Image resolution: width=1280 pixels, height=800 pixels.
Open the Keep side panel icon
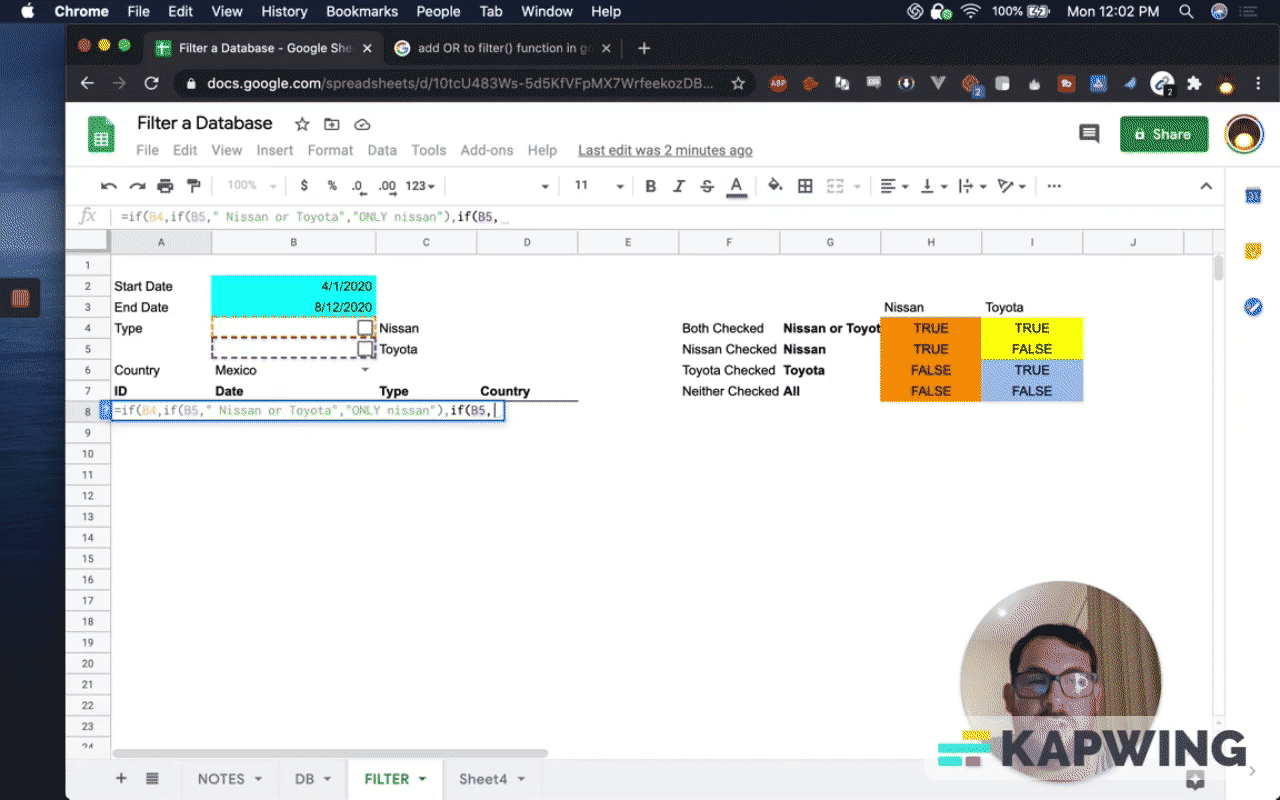coord(1253,251)
